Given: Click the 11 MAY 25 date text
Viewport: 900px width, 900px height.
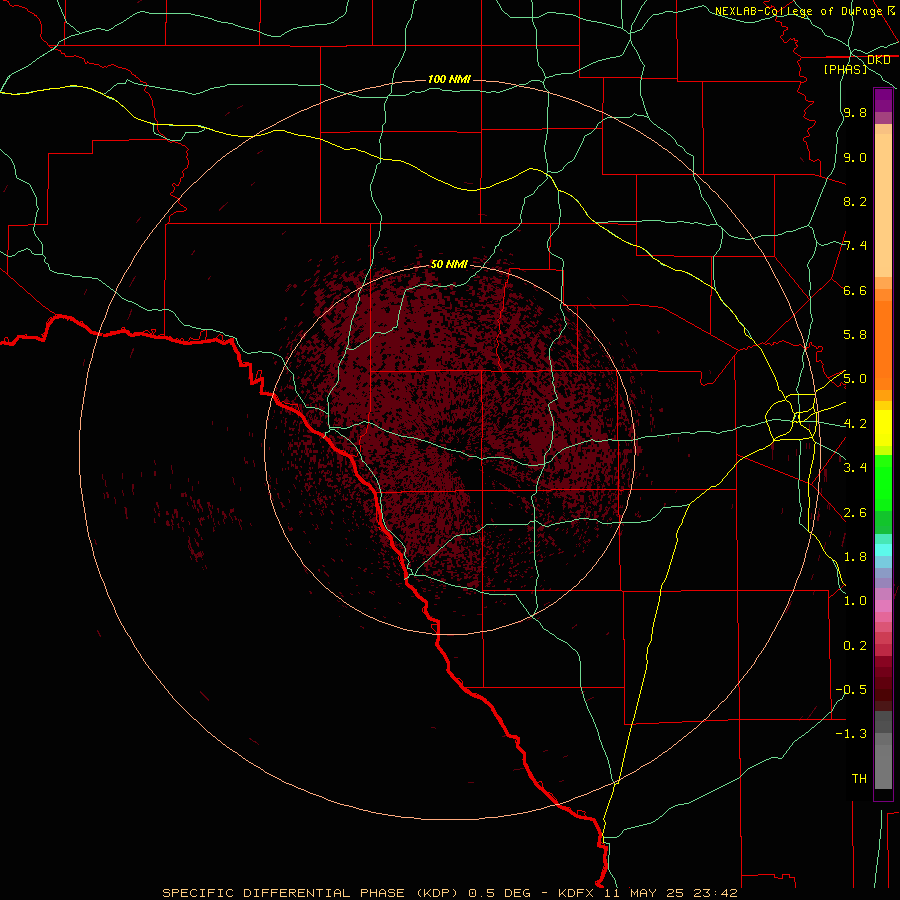Looking at the screenshot, I should pos(645,893).
